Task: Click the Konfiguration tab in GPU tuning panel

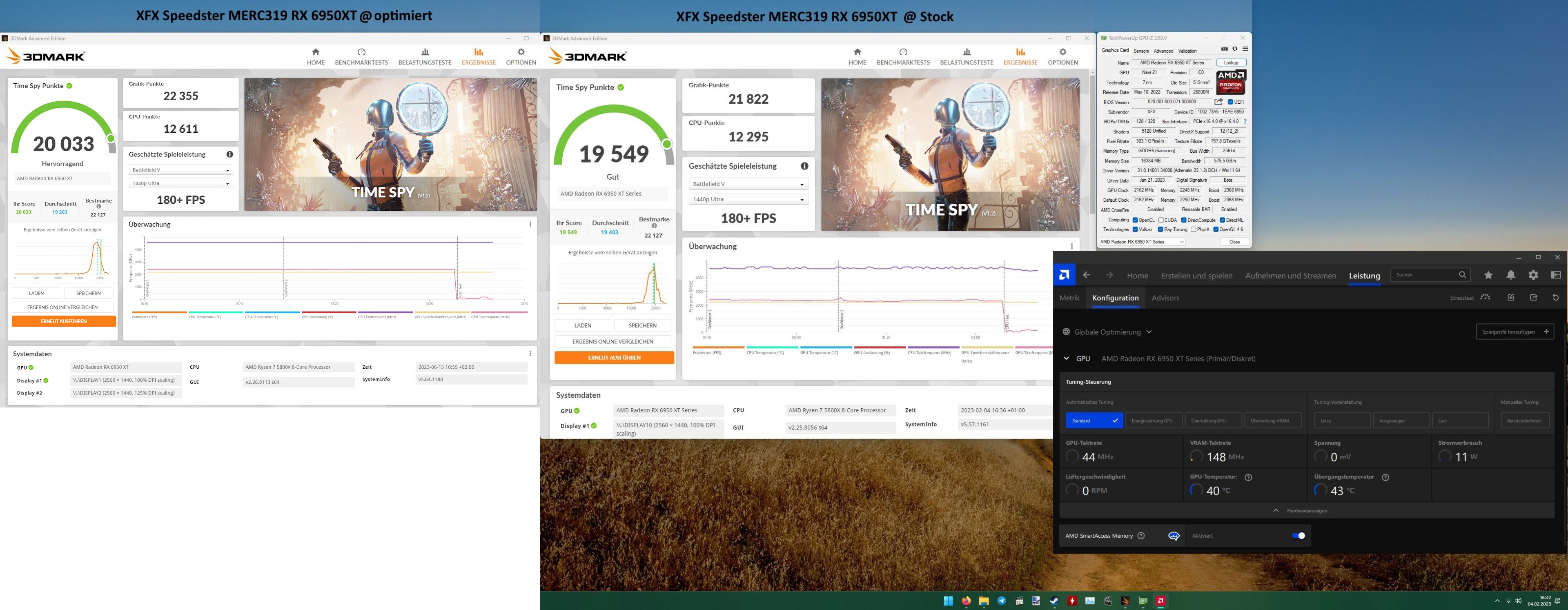Action: click(1115, 298)
